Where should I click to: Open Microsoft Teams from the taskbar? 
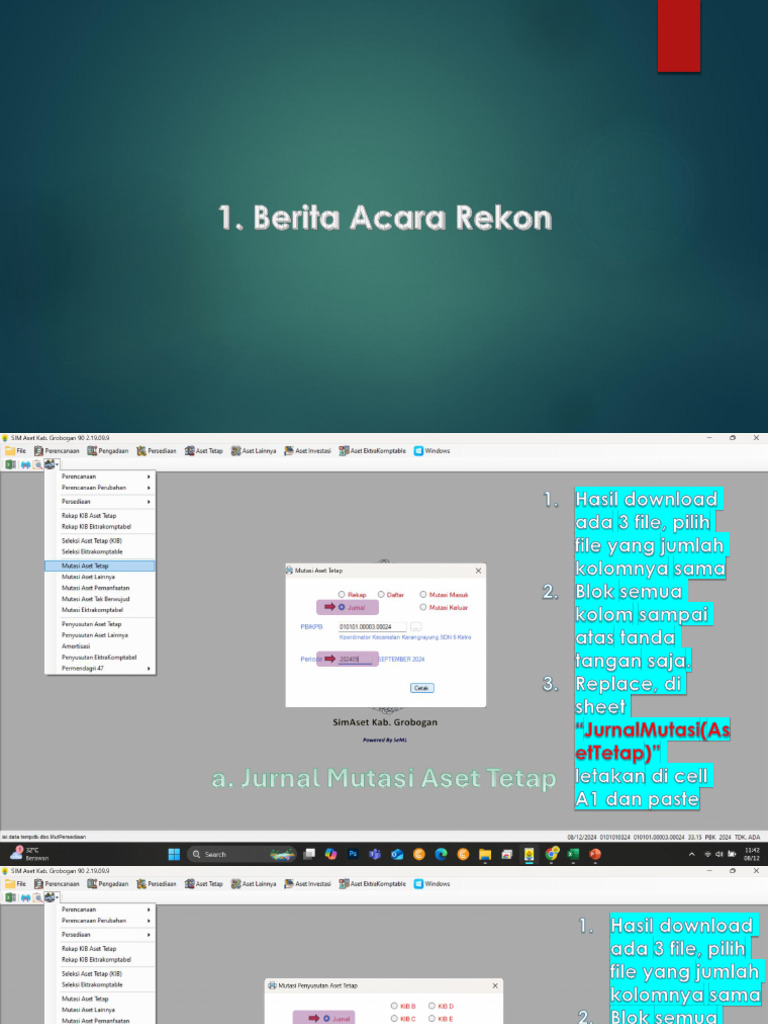(x=375, y=854)
